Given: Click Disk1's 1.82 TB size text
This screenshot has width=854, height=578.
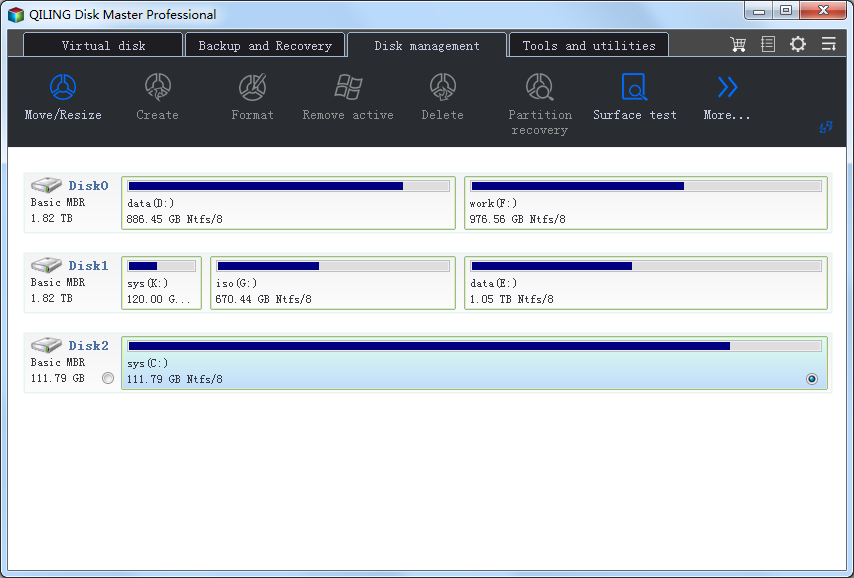Looking at the screenshot, I should (x=51, y=298).
